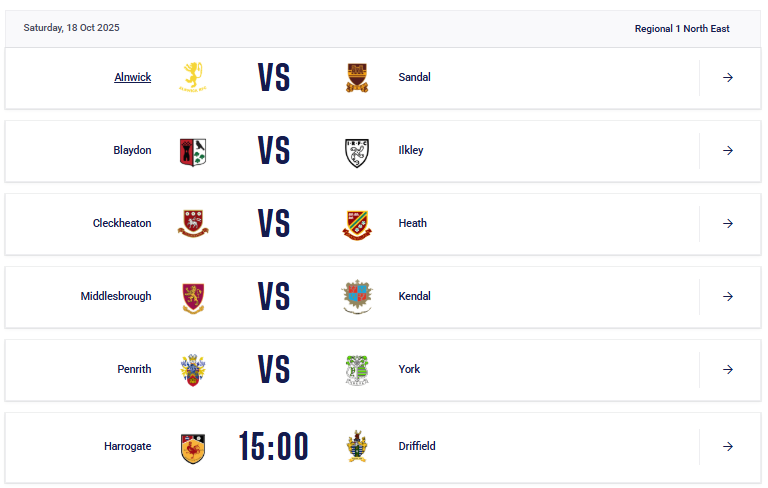Click the Cleckheaton club crest
Viewport: 768px width, 488px height.
pyautogui.click(x=192, y=224)
